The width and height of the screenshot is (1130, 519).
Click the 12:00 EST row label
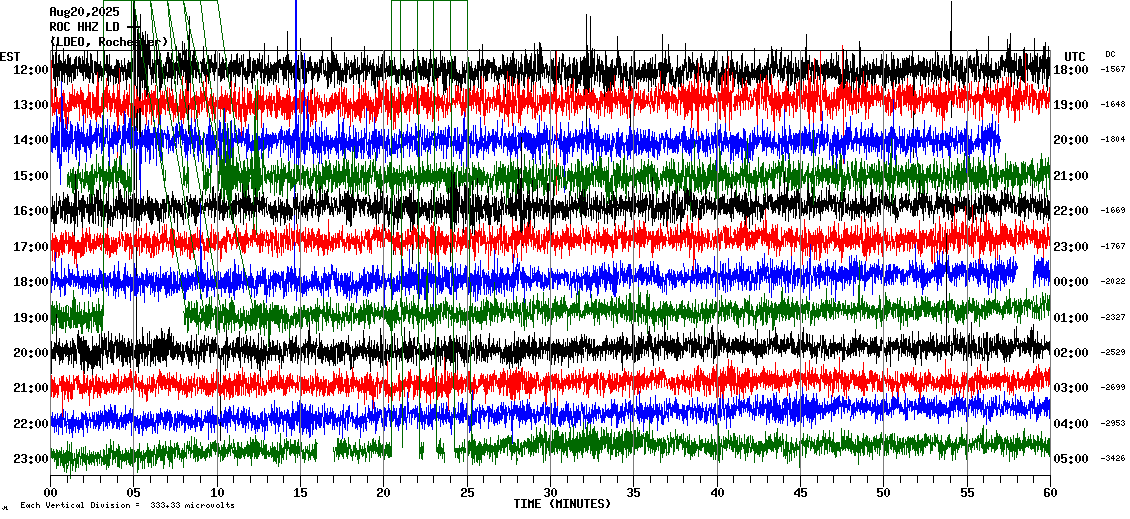coord(33,70)
